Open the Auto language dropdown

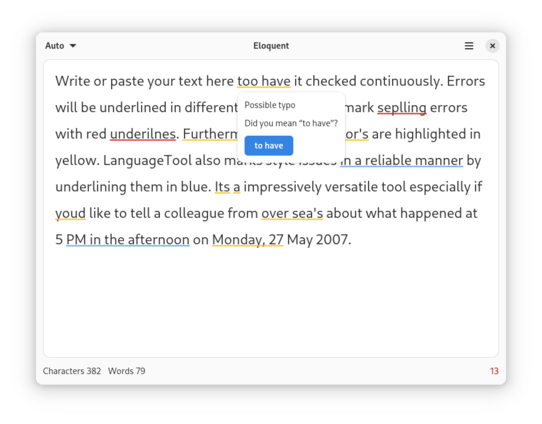pos(60,46)
